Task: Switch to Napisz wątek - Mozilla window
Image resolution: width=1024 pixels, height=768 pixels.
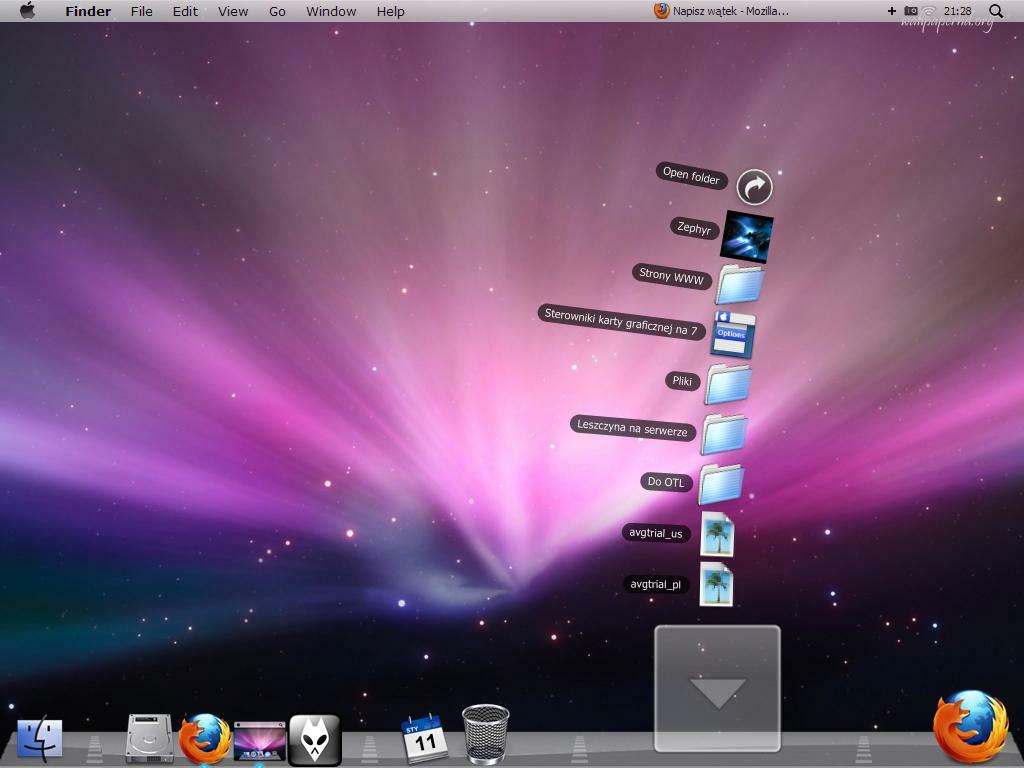Action: 721,11
